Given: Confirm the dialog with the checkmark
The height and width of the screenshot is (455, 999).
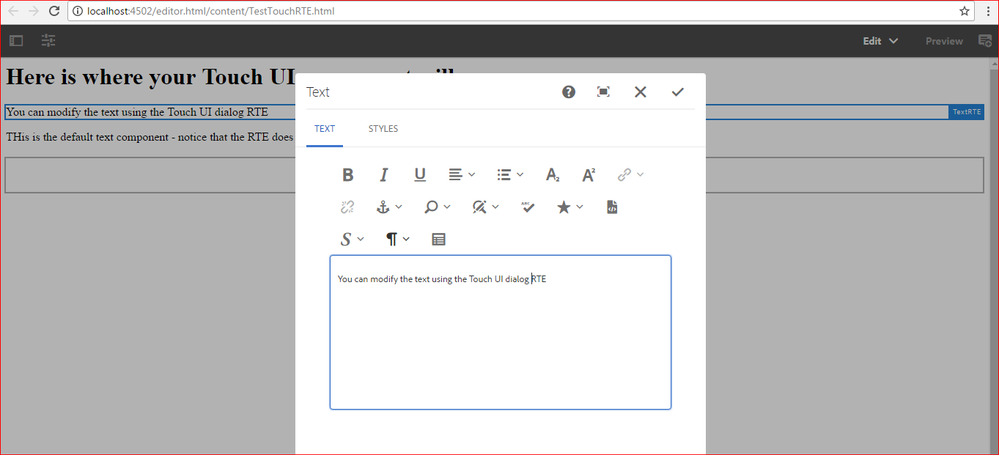Looking at the screenshot, I should click(x=677, y=92).
